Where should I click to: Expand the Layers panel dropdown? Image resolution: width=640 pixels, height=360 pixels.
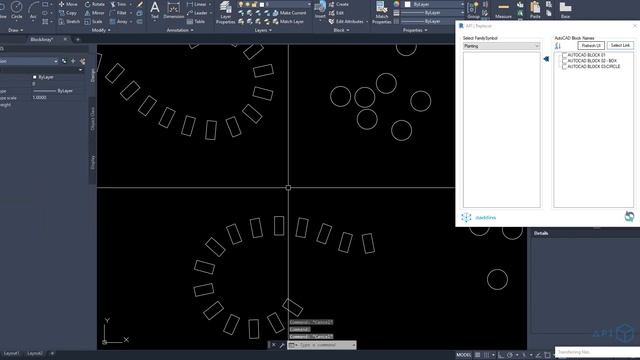(263, 30)
